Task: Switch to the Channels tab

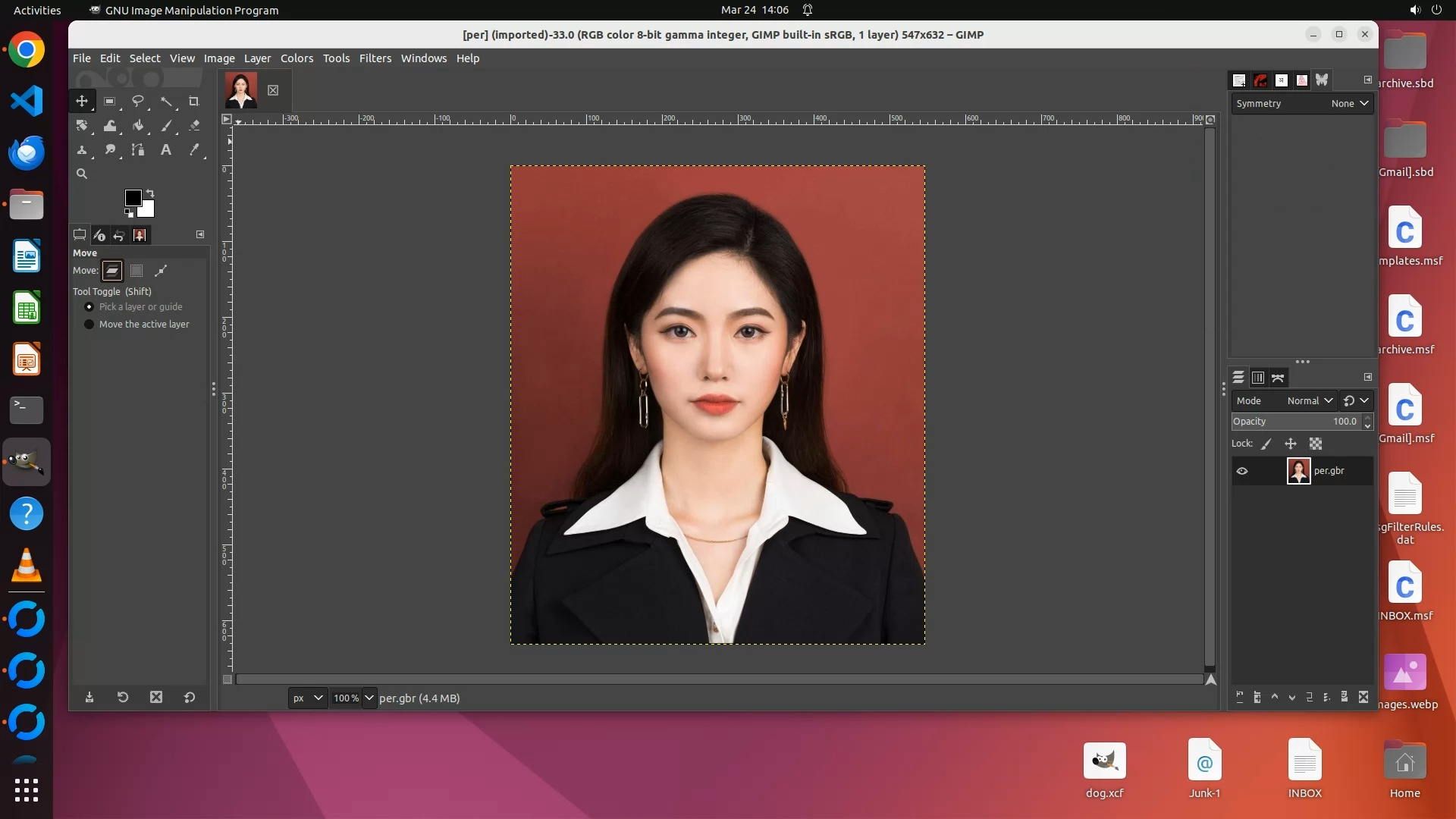Action: pyautogui.click(x=1258, y=378)
